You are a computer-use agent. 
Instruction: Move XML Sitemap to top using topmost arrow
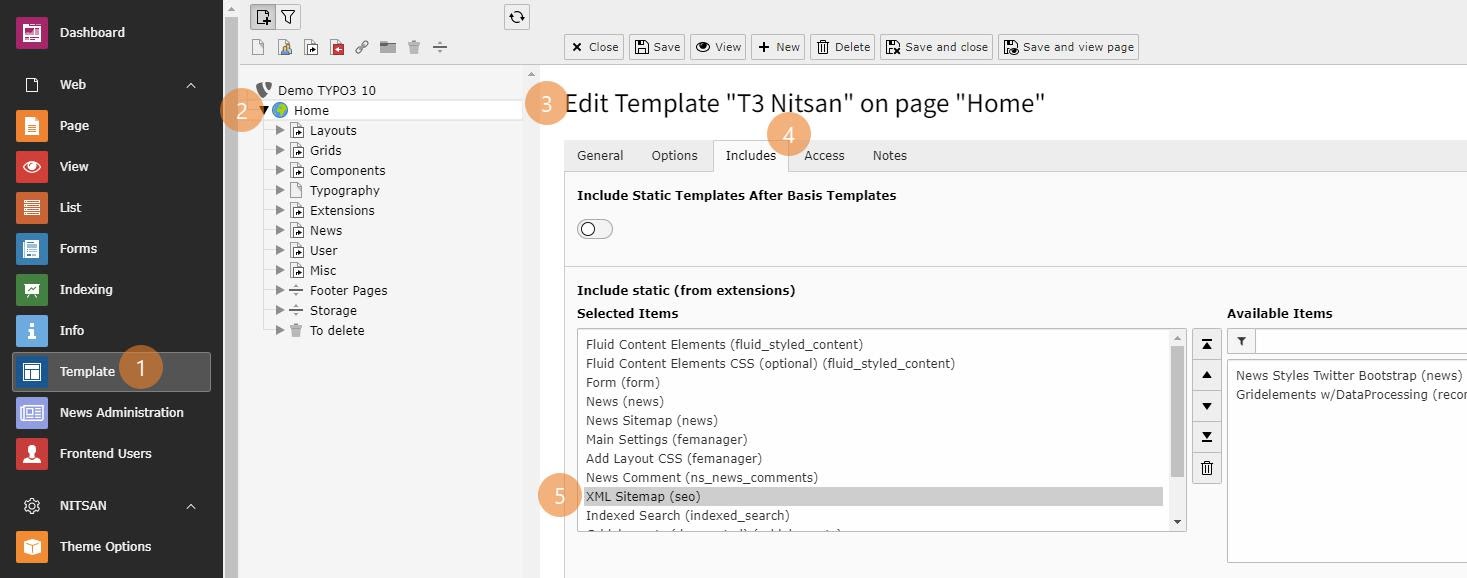click(1206, 343)
